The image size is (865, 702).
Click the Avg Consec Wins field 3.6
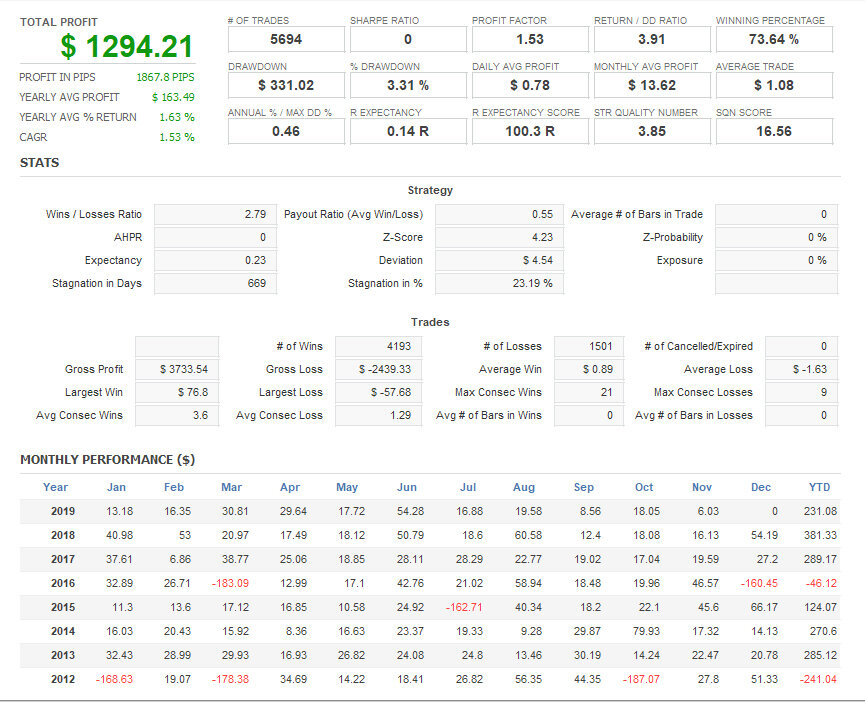[x=177, y=416]
